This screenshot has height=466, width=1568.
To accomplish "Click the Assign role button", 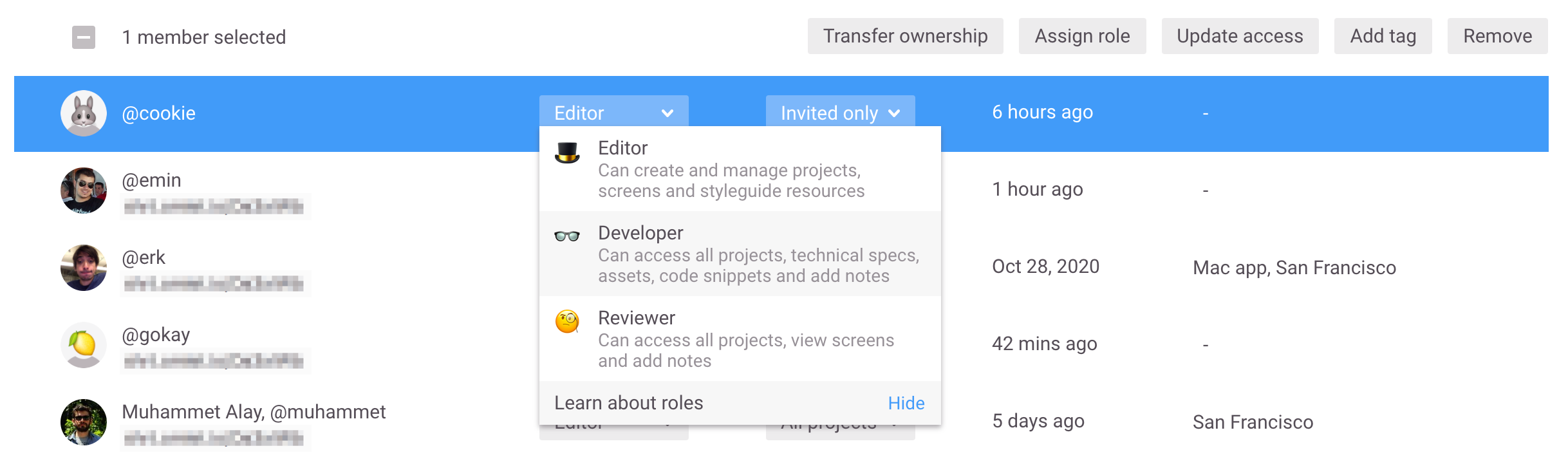I will tap(1082, 36).
